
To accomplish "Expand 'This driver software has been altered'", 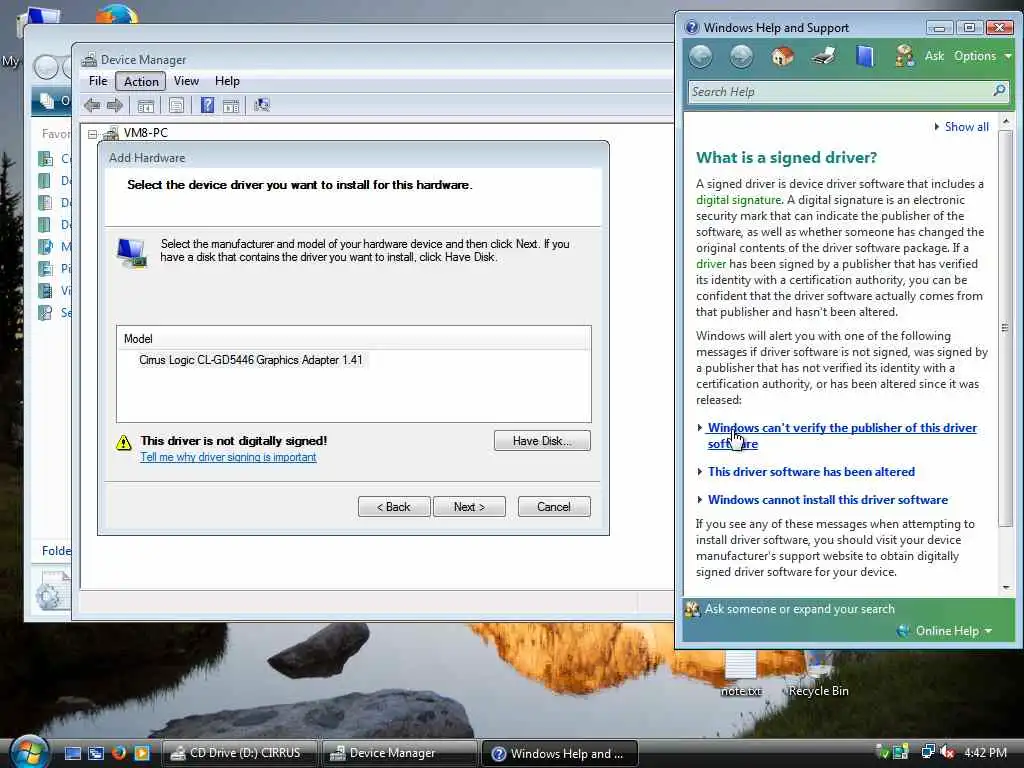I will pos(811,472).
